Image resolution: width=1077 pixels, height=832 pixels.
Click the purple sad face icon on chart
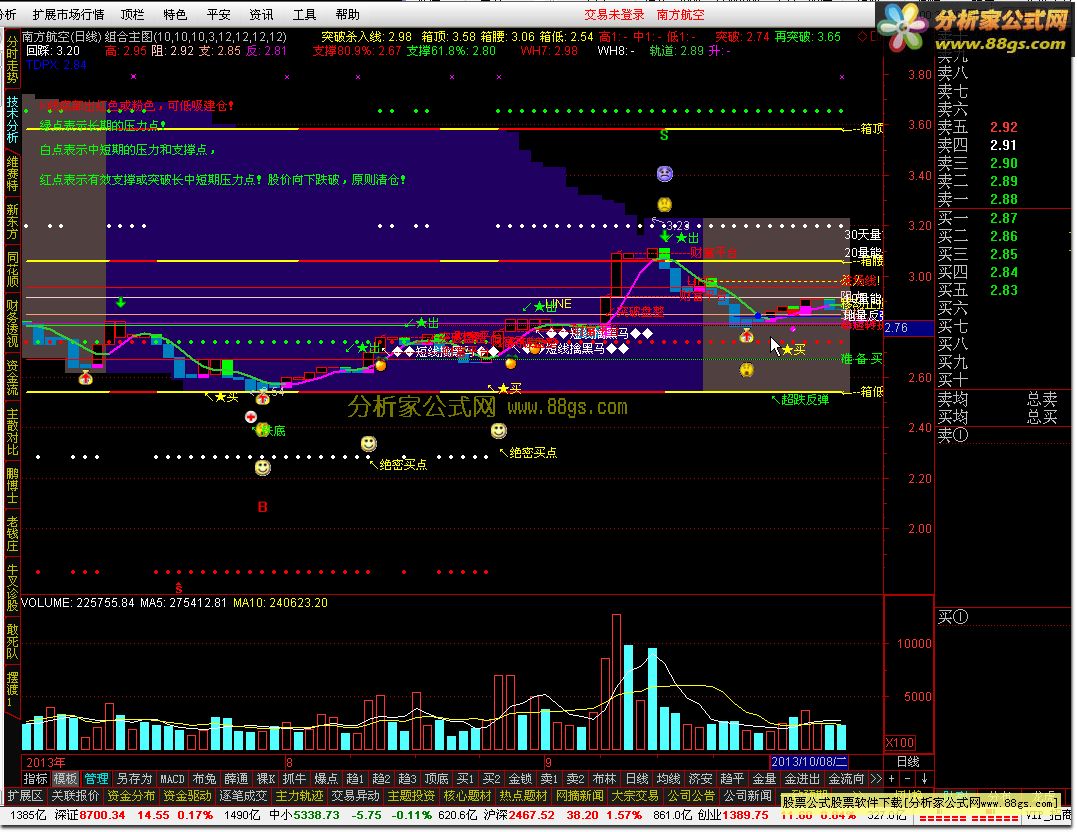pyautogui.click(x=664, y=174)
